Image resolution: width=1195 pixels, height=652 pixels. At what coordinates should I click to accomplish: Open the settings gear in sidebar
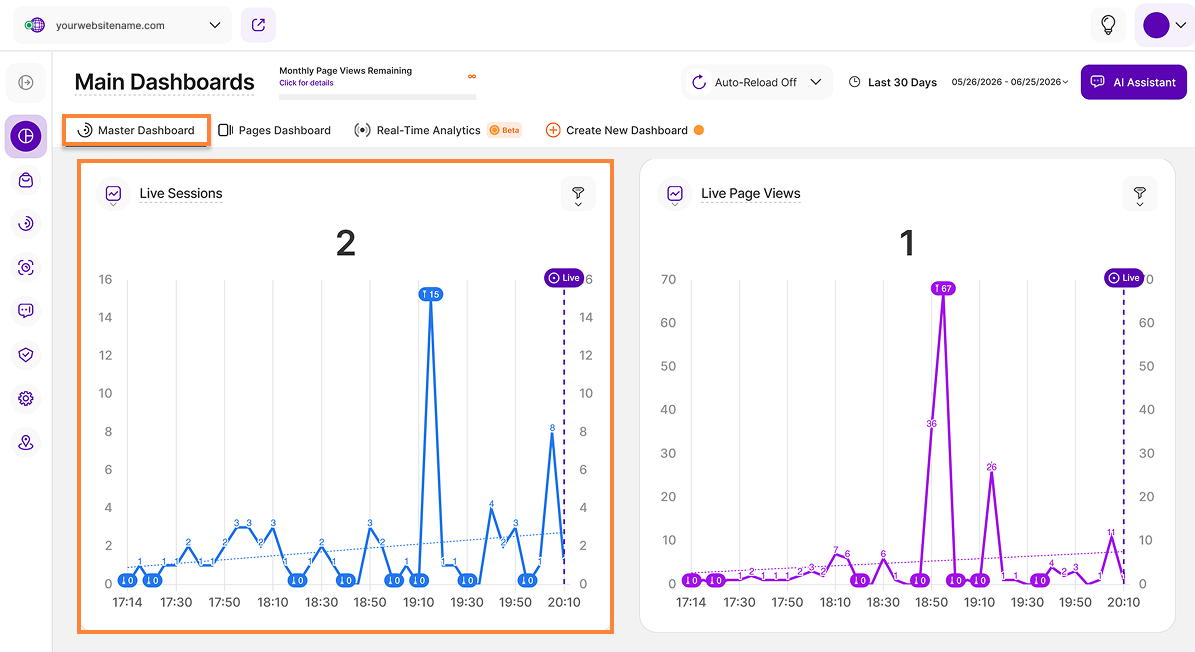click(26, 398)
